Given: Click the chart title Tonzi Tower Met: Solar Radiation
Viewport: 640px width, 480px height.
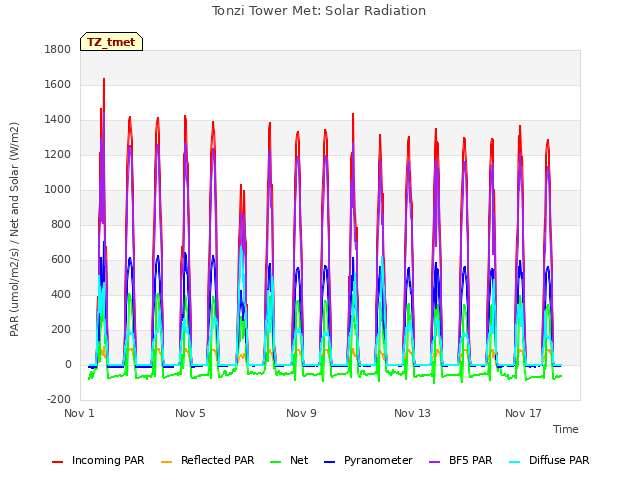Looking at the screenshot, I should (x=319, y=11).
